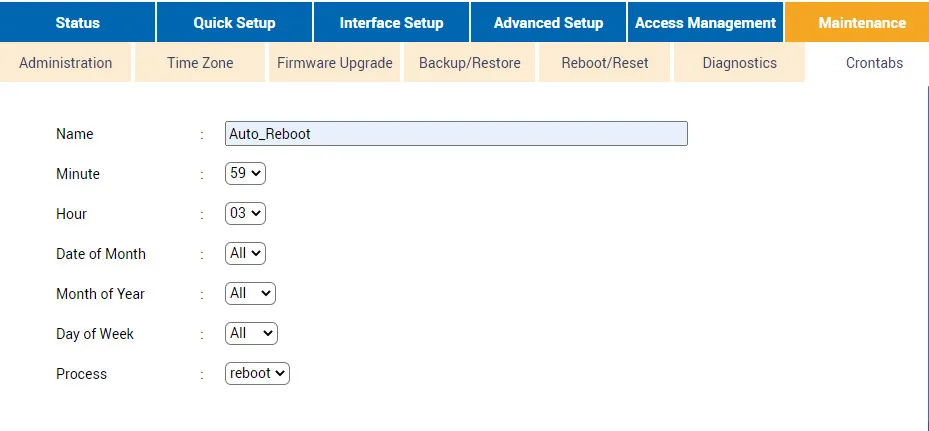The width and height of the screenshot is (929, 431).
Task: Expand the Date of Month dropdown
Action: [246, 254]
